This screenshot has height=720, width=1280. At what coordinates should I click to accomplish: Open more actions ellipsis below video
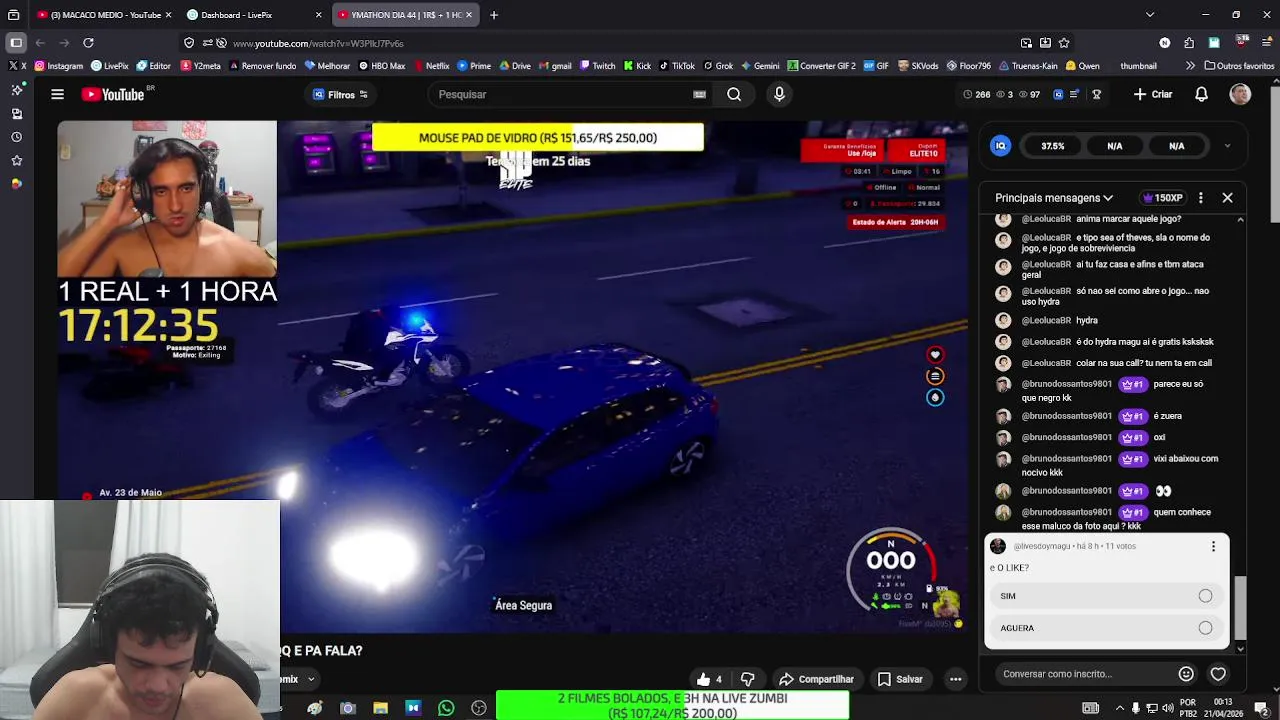pos(955,679)
